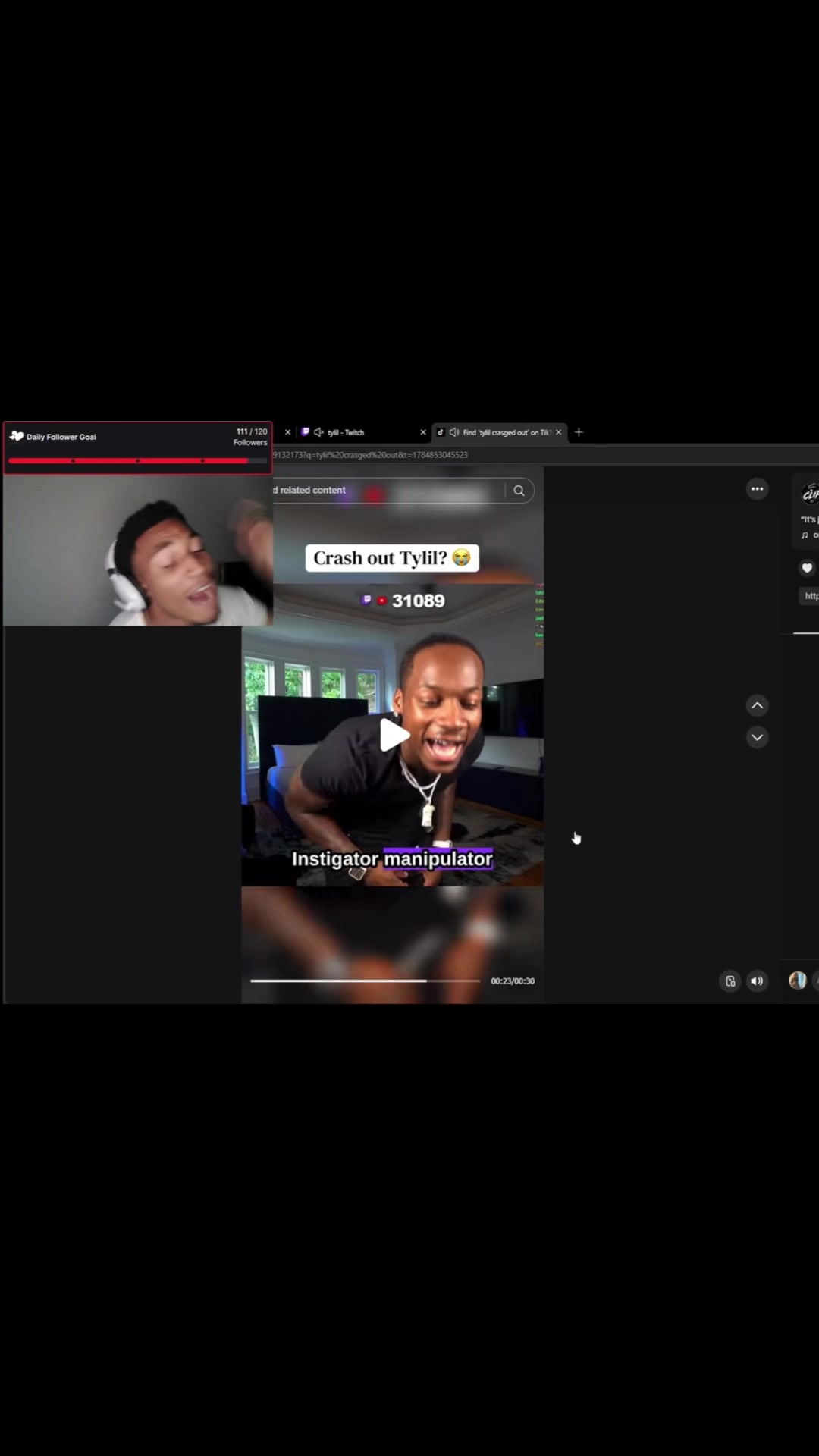Click the 00:23/00:30 video timestamp

click(513, 981)
